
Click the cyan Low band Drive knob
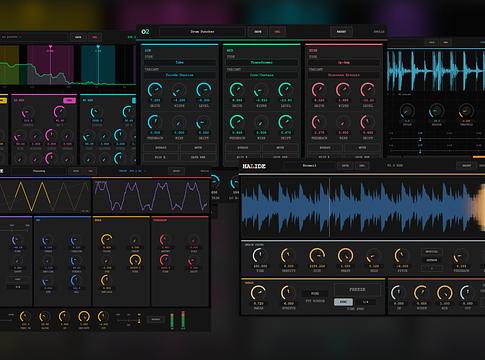pos(155,90)
